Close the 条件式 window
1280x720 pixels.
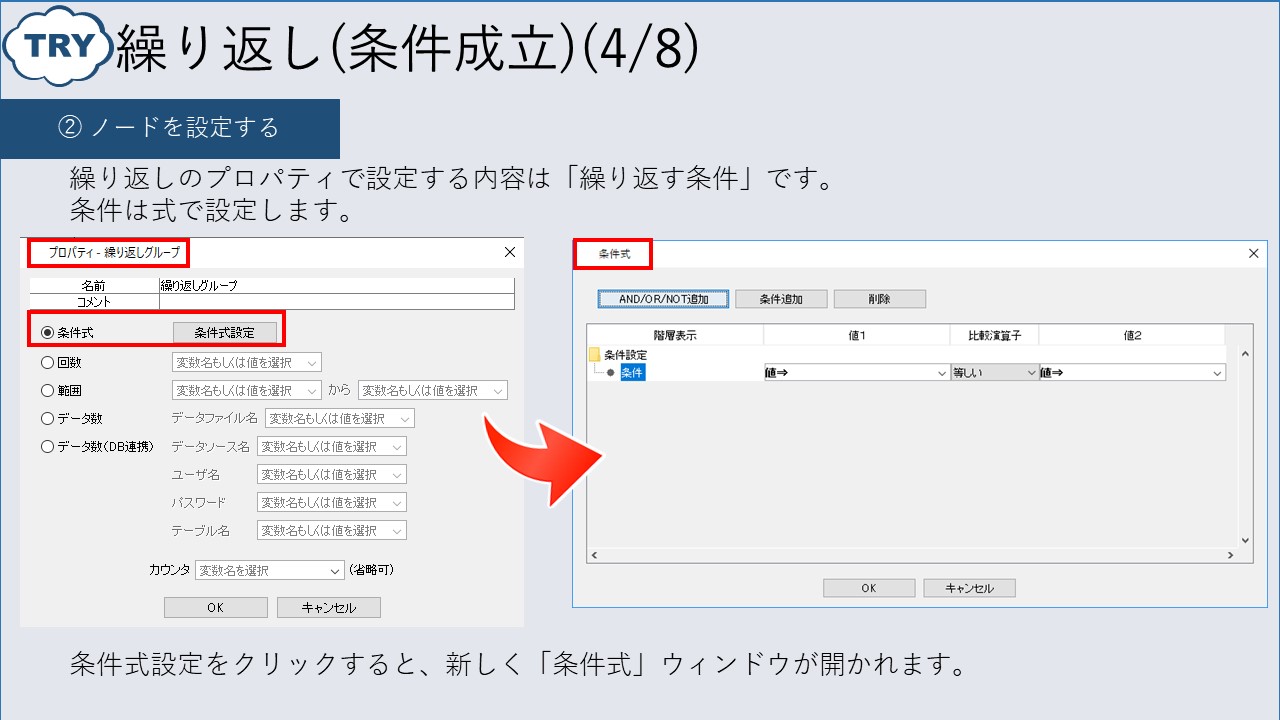(1254, 254)
